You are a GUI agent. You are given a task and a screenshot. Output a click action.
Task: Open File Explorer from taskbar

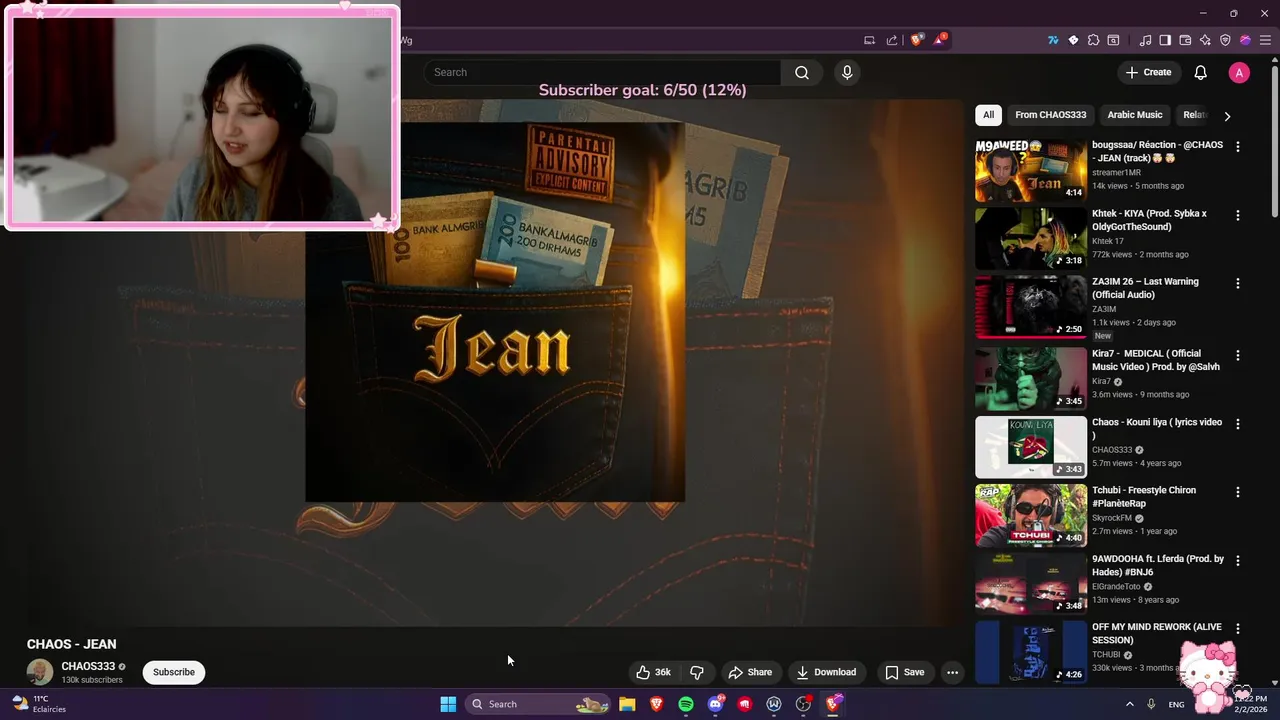click(627, 704)
